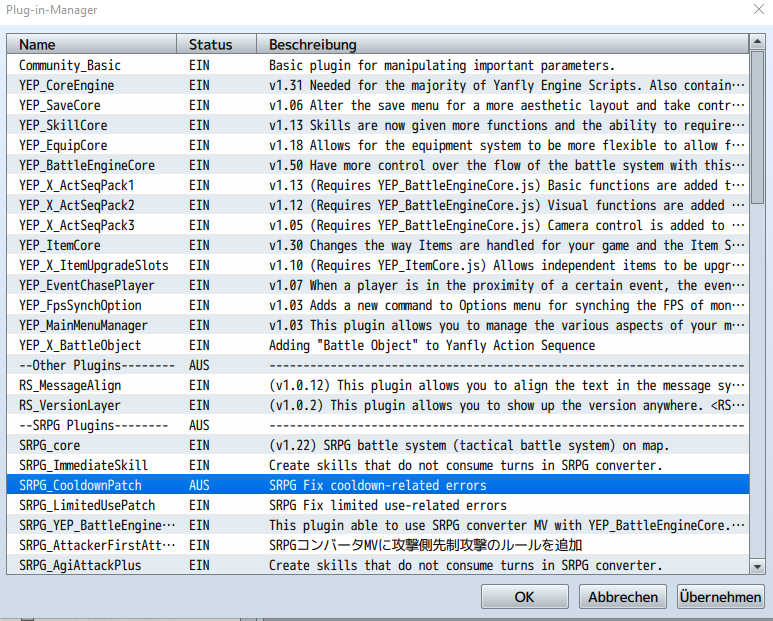Select the YEP_EventChasePlayer plugin
Screen dimensions: 773x621
tap(378, 285)
